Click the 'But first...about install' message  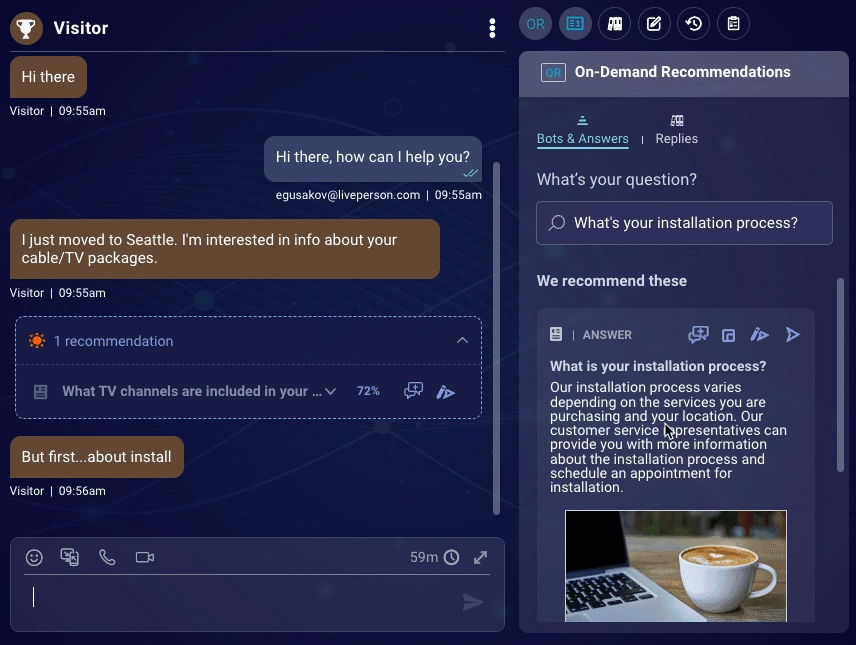pyautogui.click(x=97, y=457)
